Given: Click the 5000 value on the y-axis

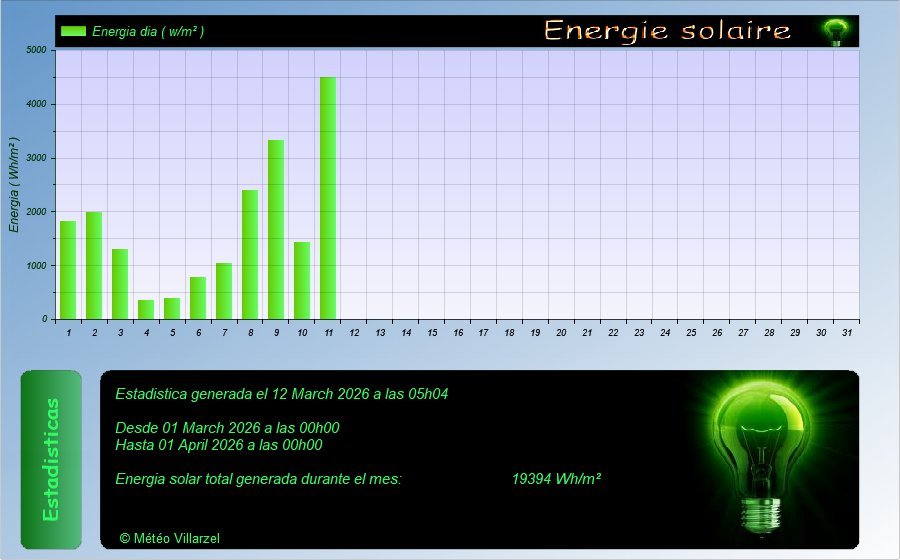Looking at the screenshot, I should pos(36,50).
